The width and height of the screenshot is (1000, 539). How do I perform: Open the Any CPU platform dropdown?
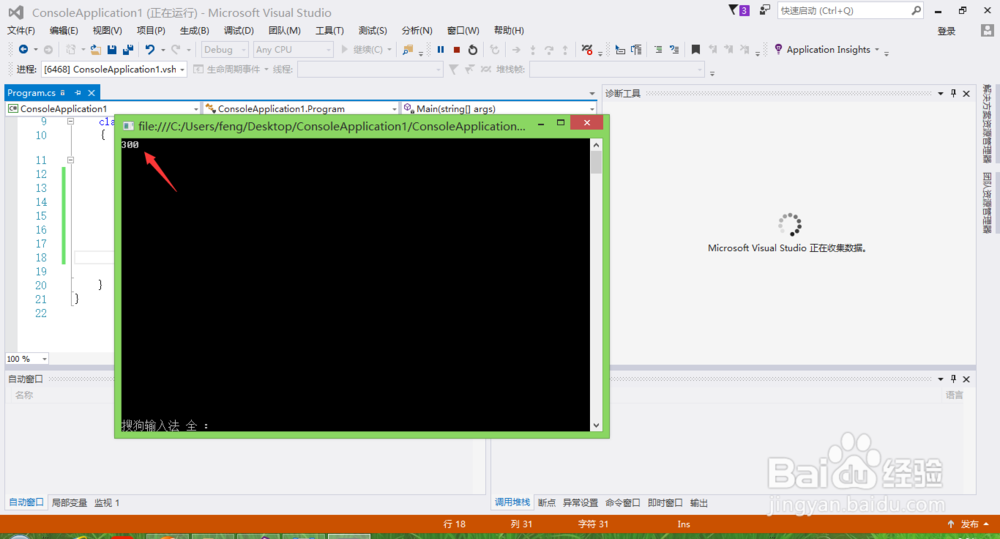293,49
